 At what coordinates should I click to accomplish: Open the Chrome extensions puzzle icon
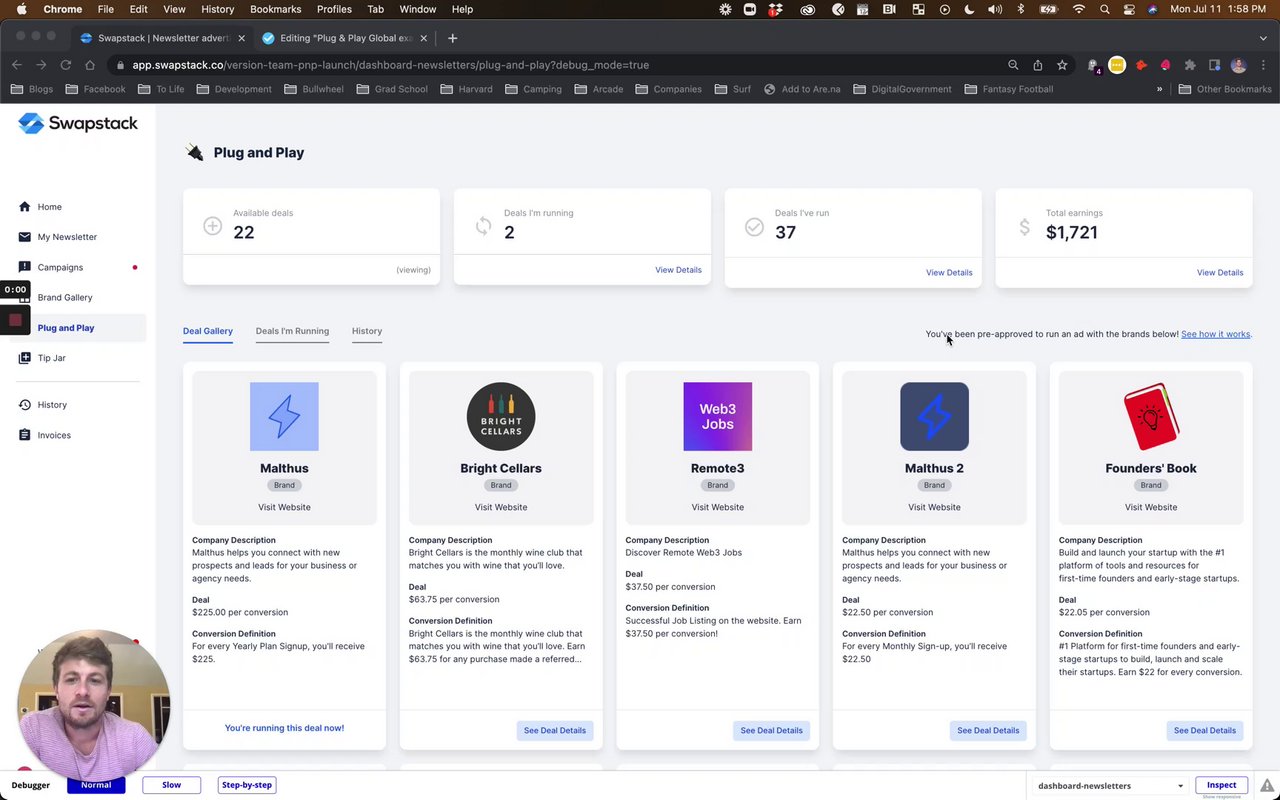click(x=1190, y=65)
